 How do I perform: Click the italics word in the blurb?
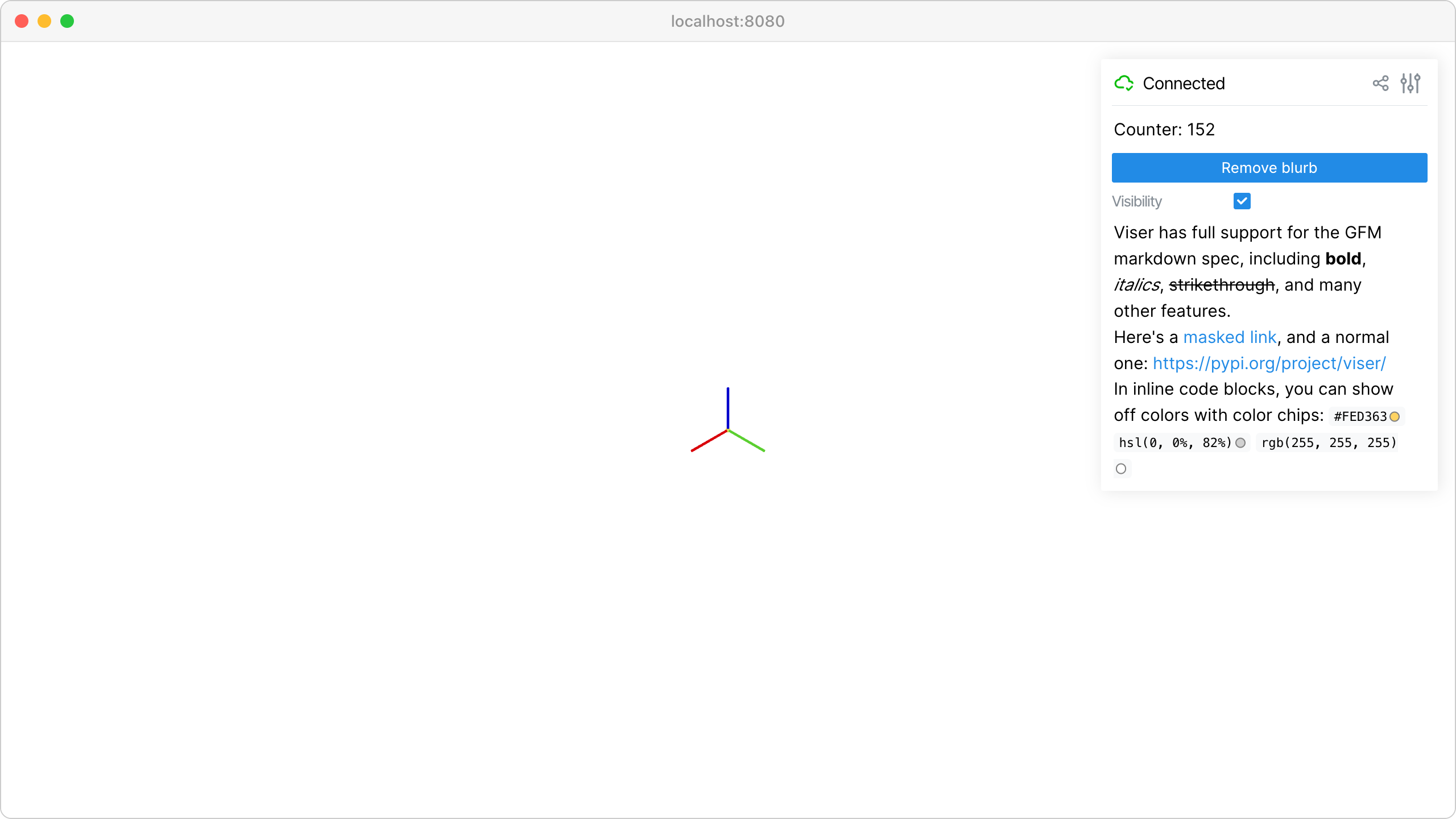pyautogui.click(x=1136, y=285)
